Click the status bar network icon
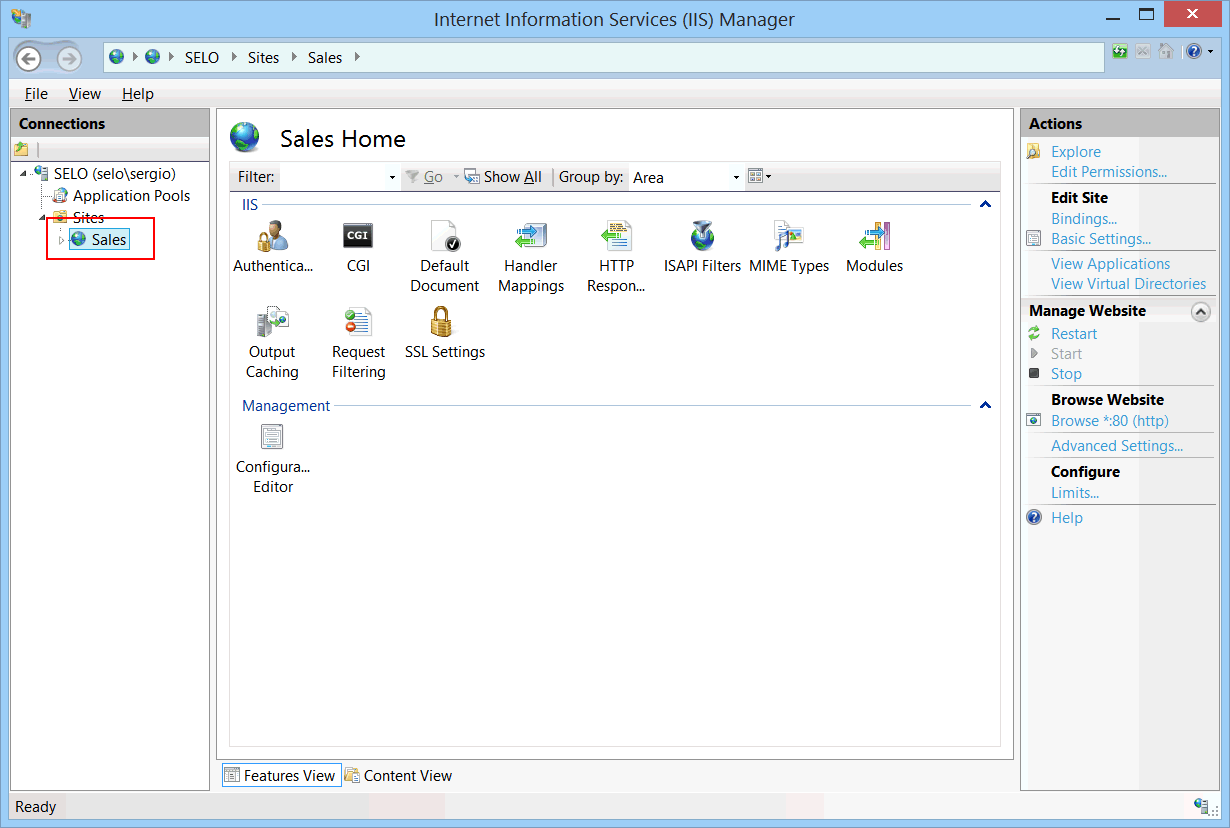The image size is (1230, 828). pyautogui.click(x=1203, y=806)
